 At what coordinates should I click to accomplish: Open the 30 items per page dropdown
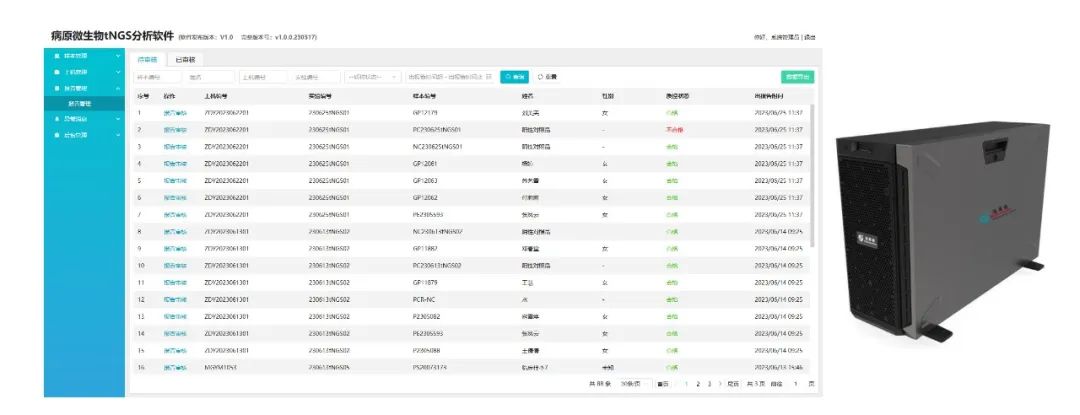pos(631,384)
